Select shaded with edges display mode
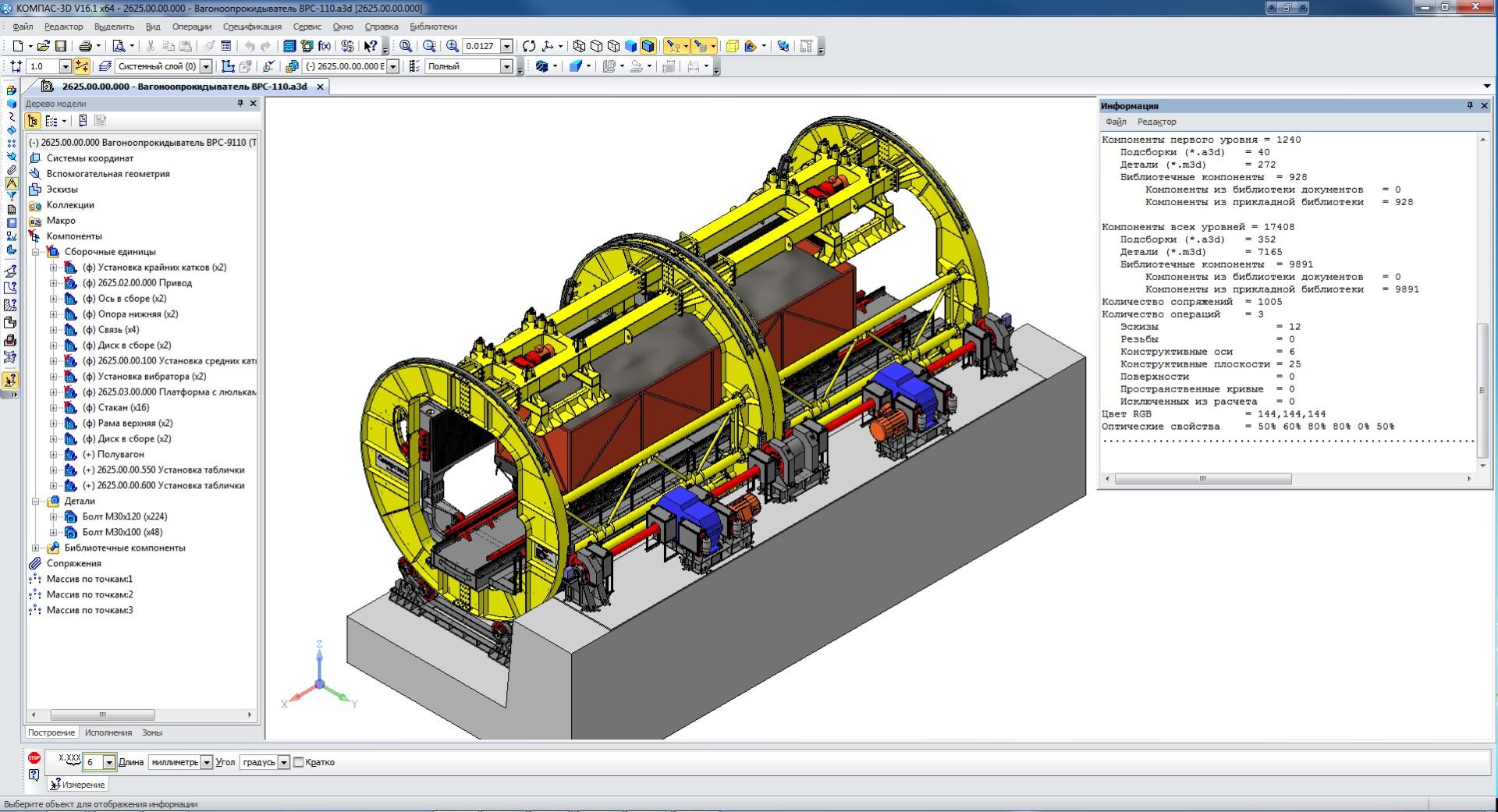The image size is (1498, 812). pyautogui.click(x=648, y=46)
